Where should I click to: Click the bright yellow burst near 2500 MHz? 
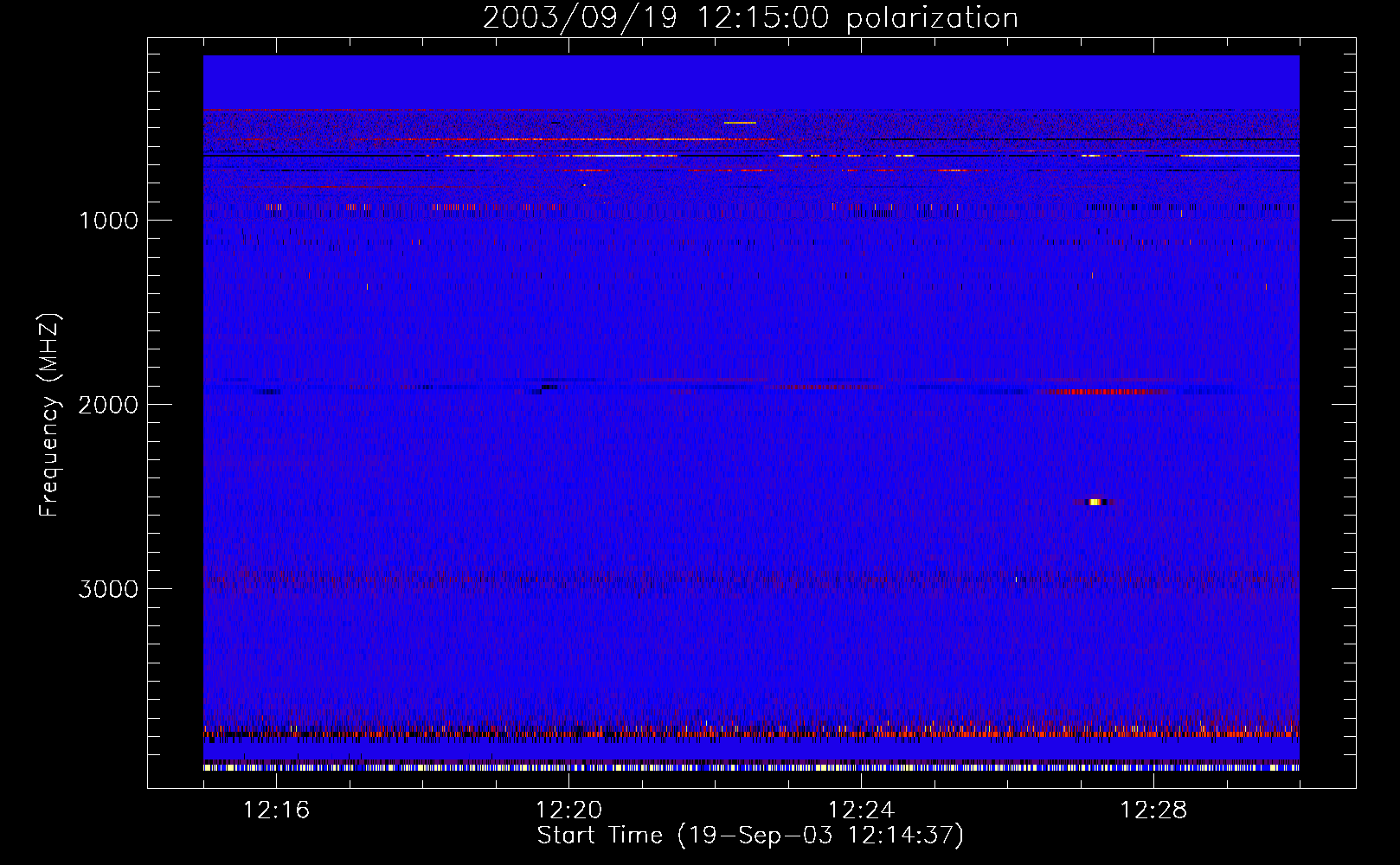(1095, 502)
